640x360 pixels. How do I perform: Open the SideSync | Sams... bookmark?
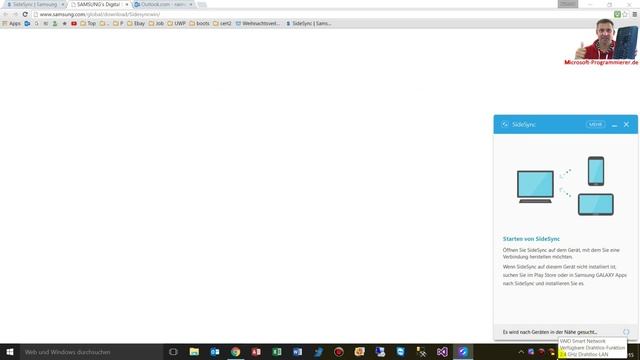(x=309, y=24)
